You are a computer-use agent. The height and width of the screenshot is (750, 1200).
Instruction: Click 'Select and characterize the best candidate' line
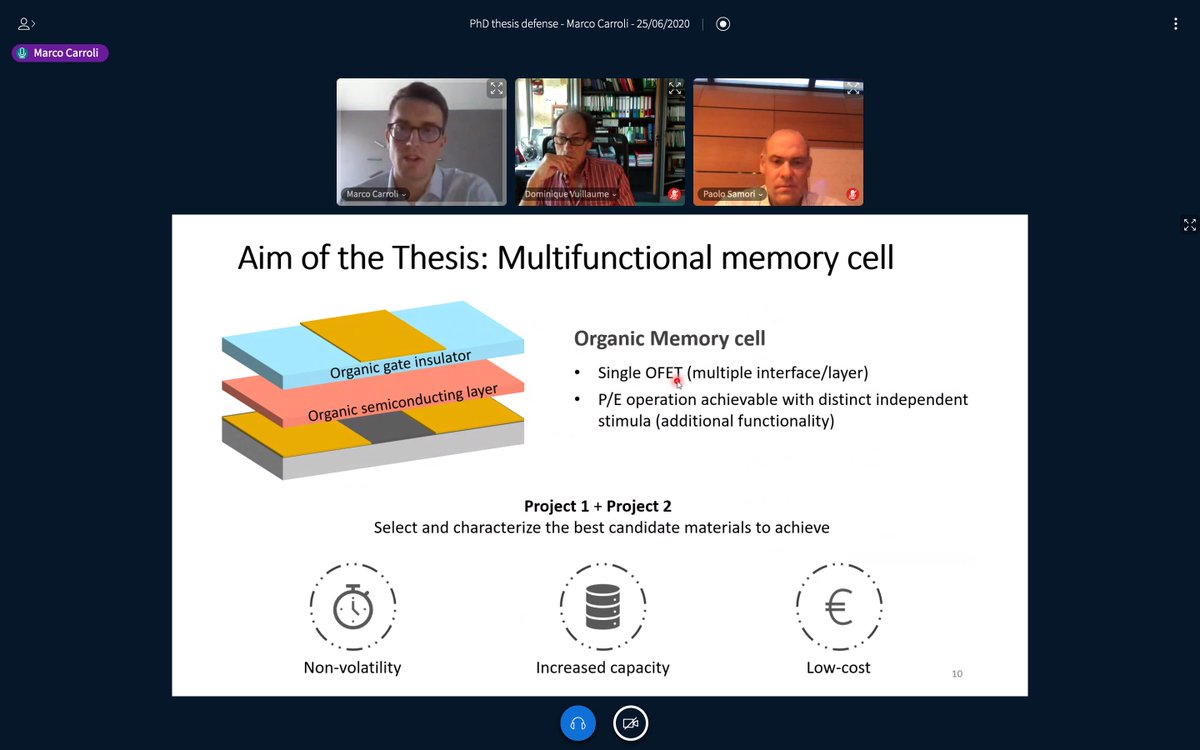pos(601,527)
